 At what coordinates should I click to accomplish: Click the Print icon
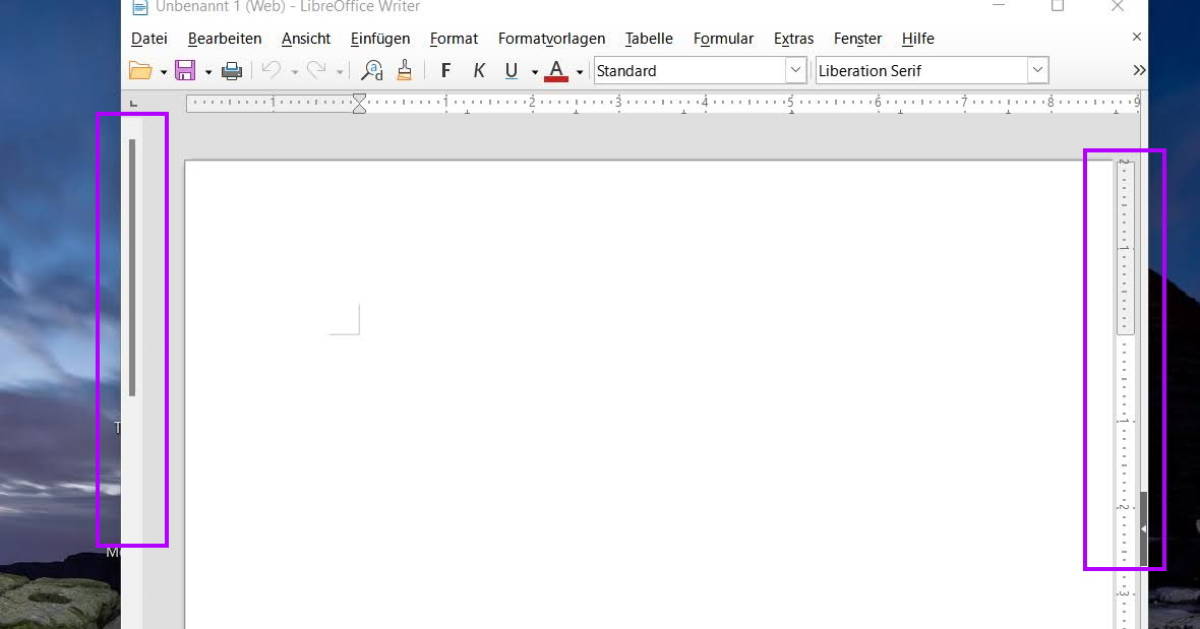tap(230, 70)
